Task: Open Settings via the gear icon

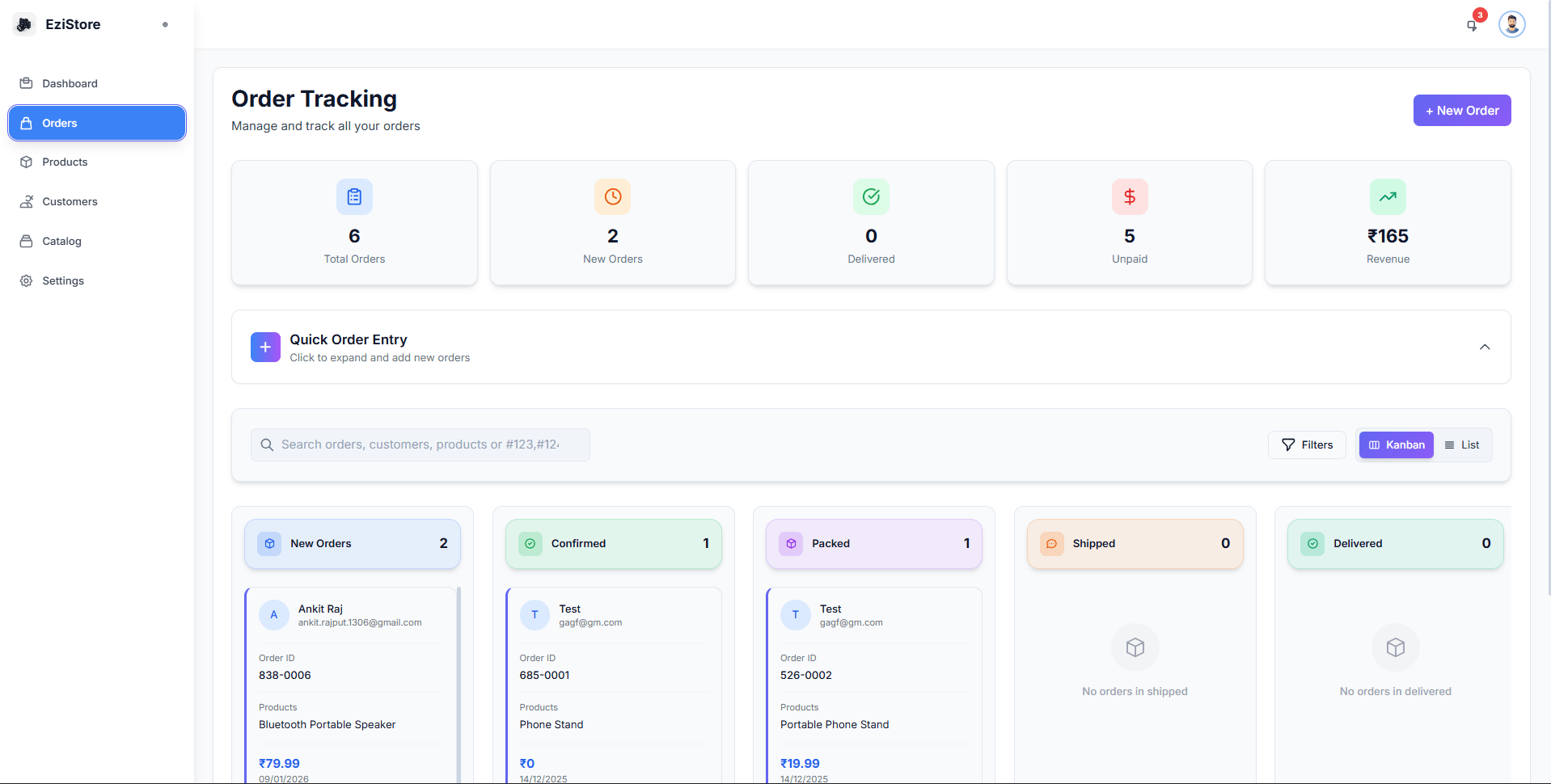Action: tap(27, 280)
